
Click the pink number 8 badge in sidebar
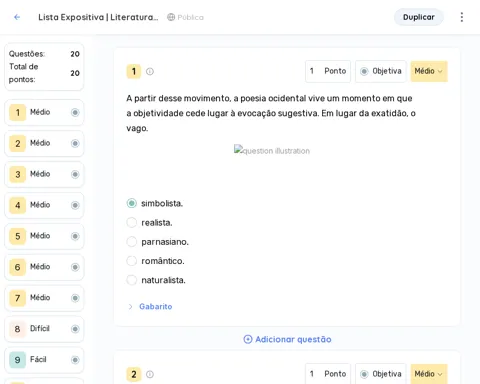[x=18, y=329]
